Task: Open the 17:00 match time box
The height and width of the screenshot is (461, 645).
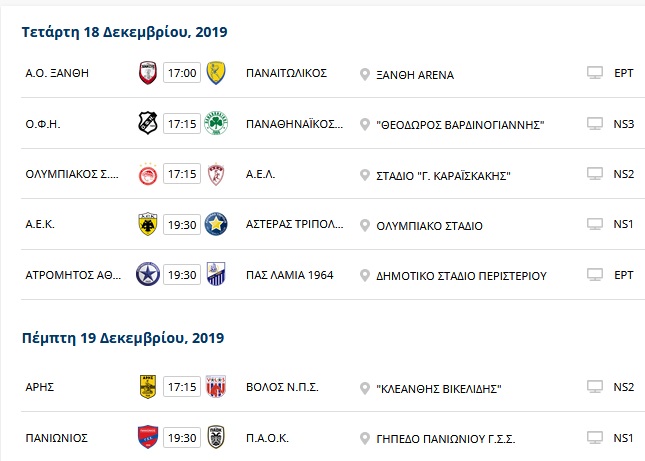Action: click(x=182, y=73)
